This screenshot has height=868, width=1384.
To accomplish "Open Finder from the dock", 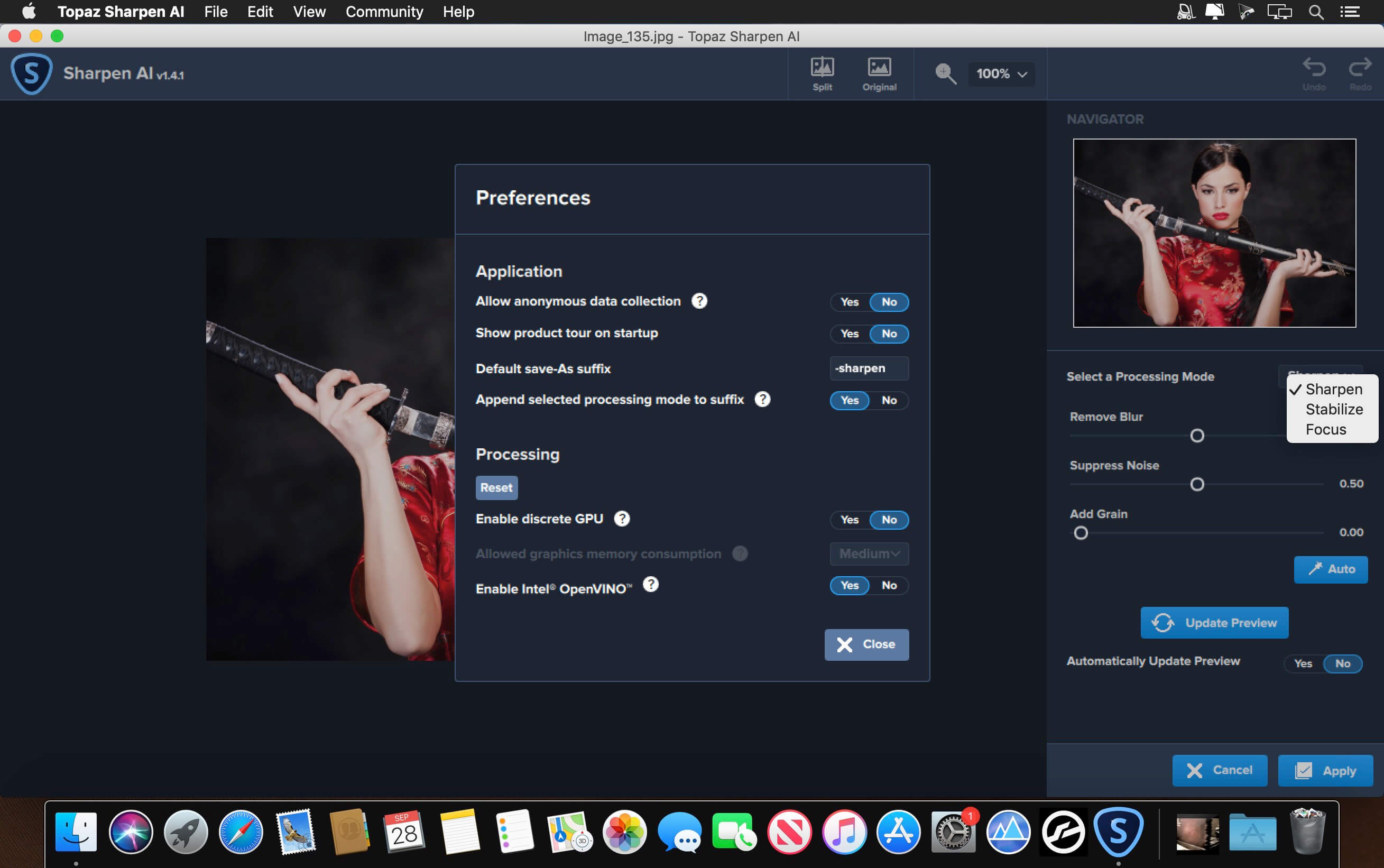I will click(x=76, y=831).
